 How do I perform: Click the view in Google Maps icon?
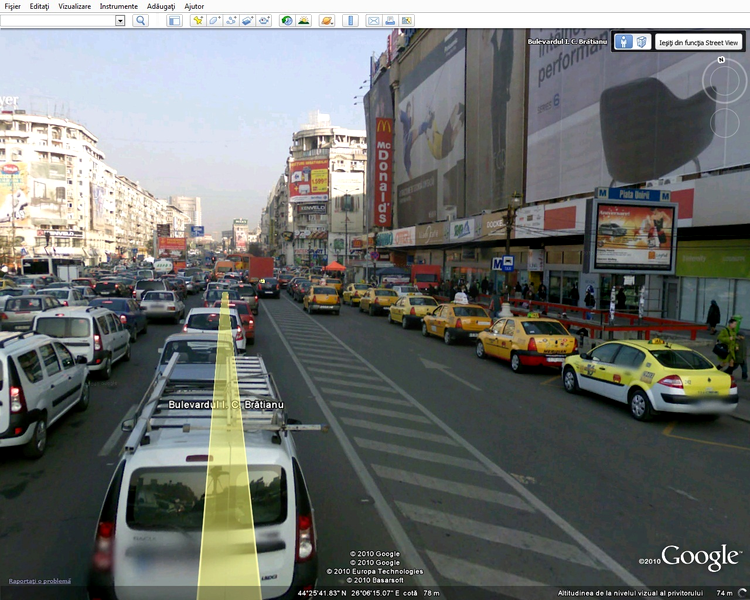407,21
